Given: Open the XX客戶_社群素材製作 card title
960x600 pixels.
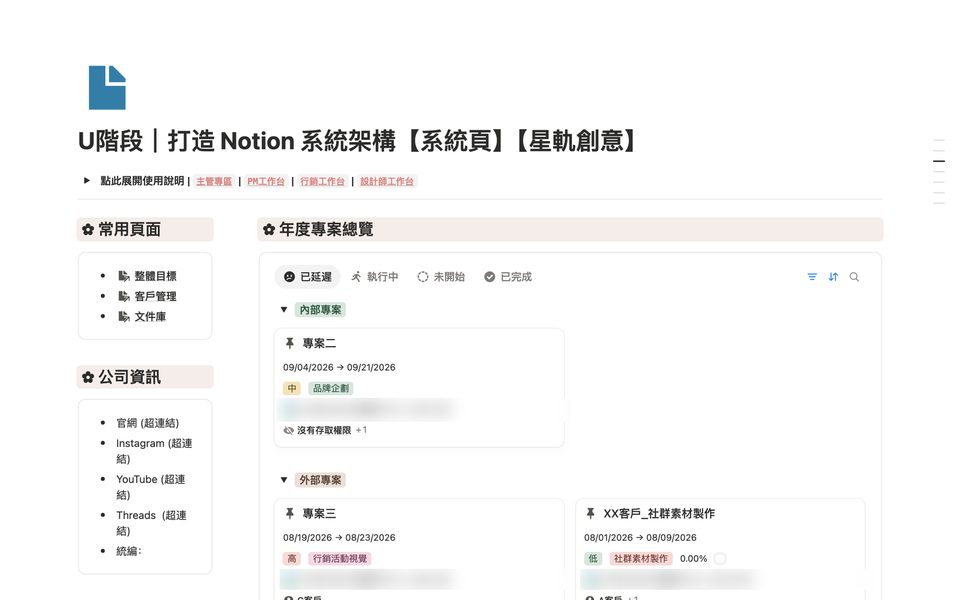Looking at the screenshot, I should point(659,514).
